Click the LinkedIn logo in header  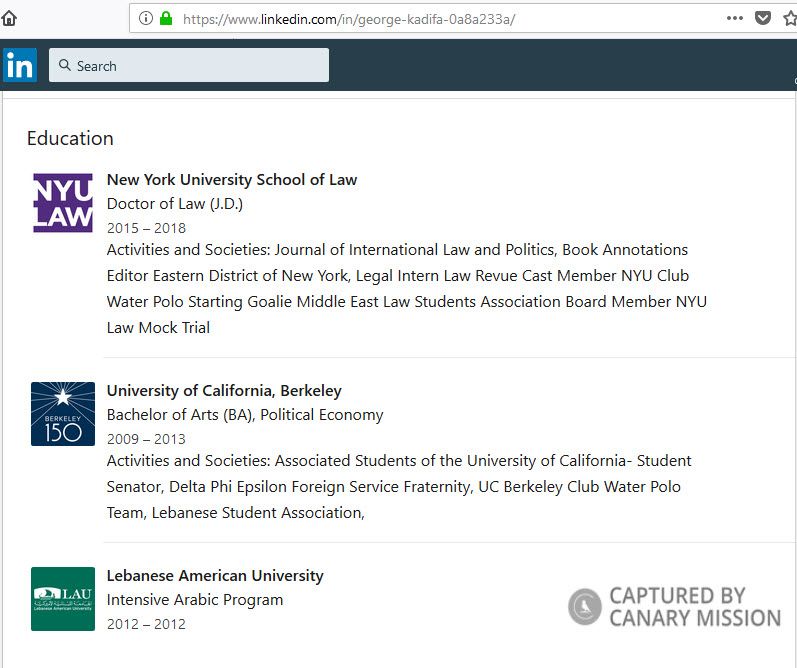(19, 66)
